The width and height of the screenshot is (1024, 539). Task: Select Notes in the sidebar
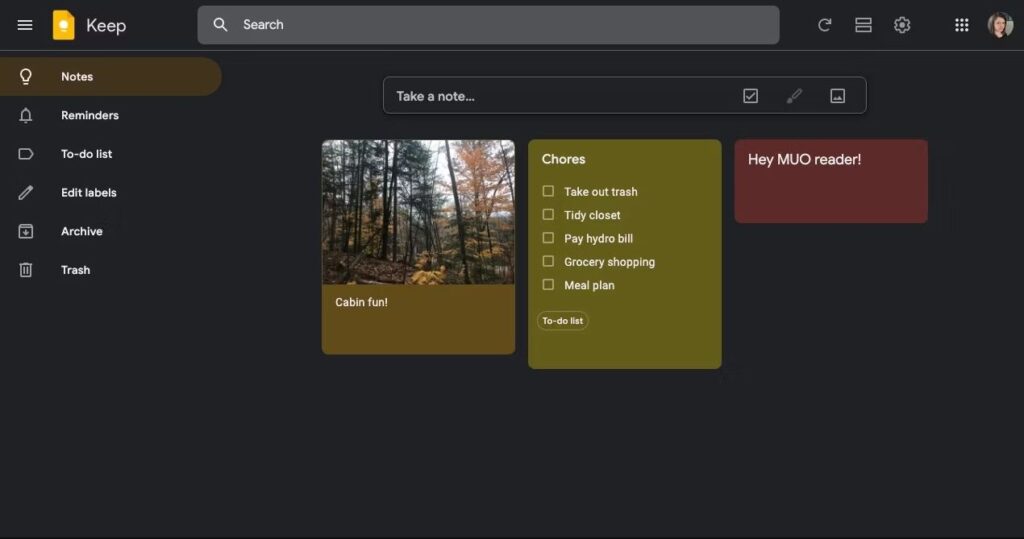click(110, 76)
